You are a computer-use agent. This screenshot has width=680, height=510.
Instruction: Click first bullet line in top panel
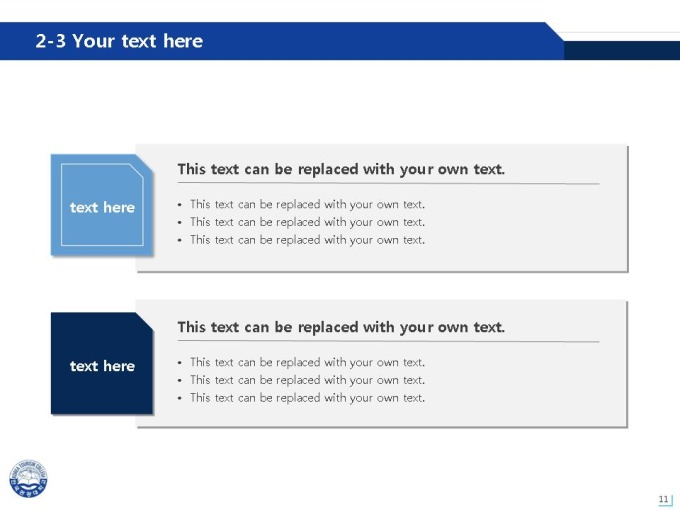pyautogui.click(x=307, y=204)
